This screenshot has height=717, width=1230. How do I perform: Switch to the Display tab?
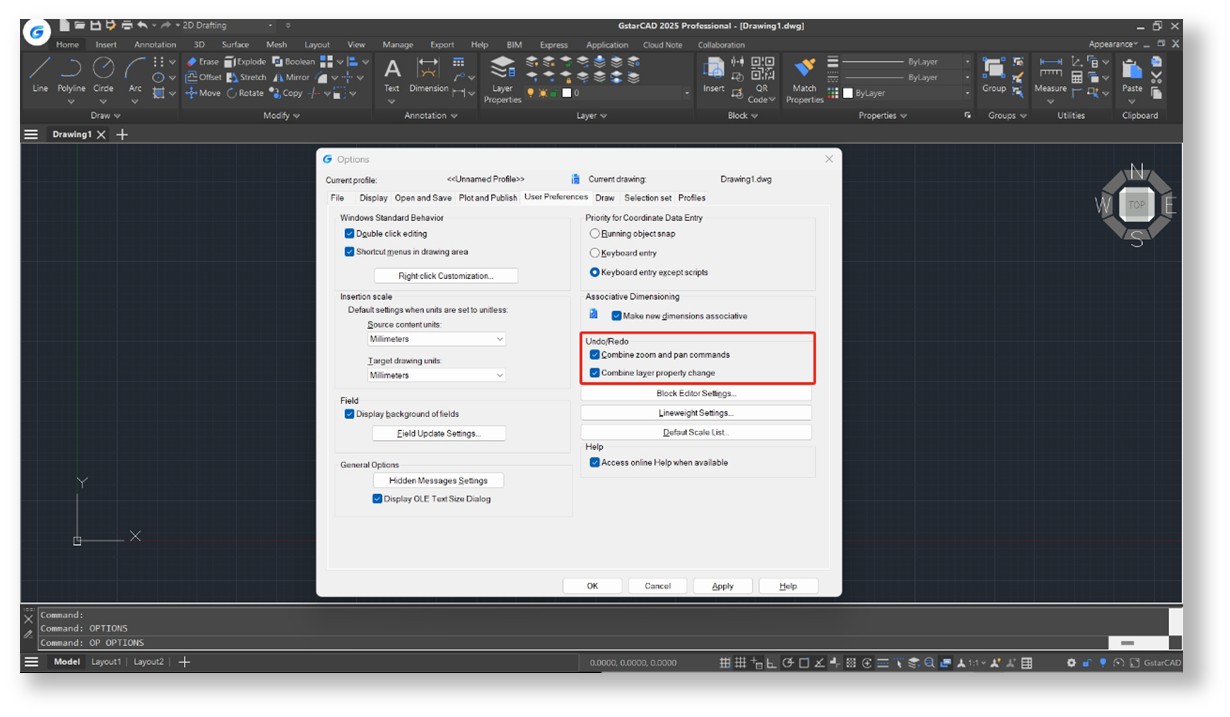tap(373, 198)
